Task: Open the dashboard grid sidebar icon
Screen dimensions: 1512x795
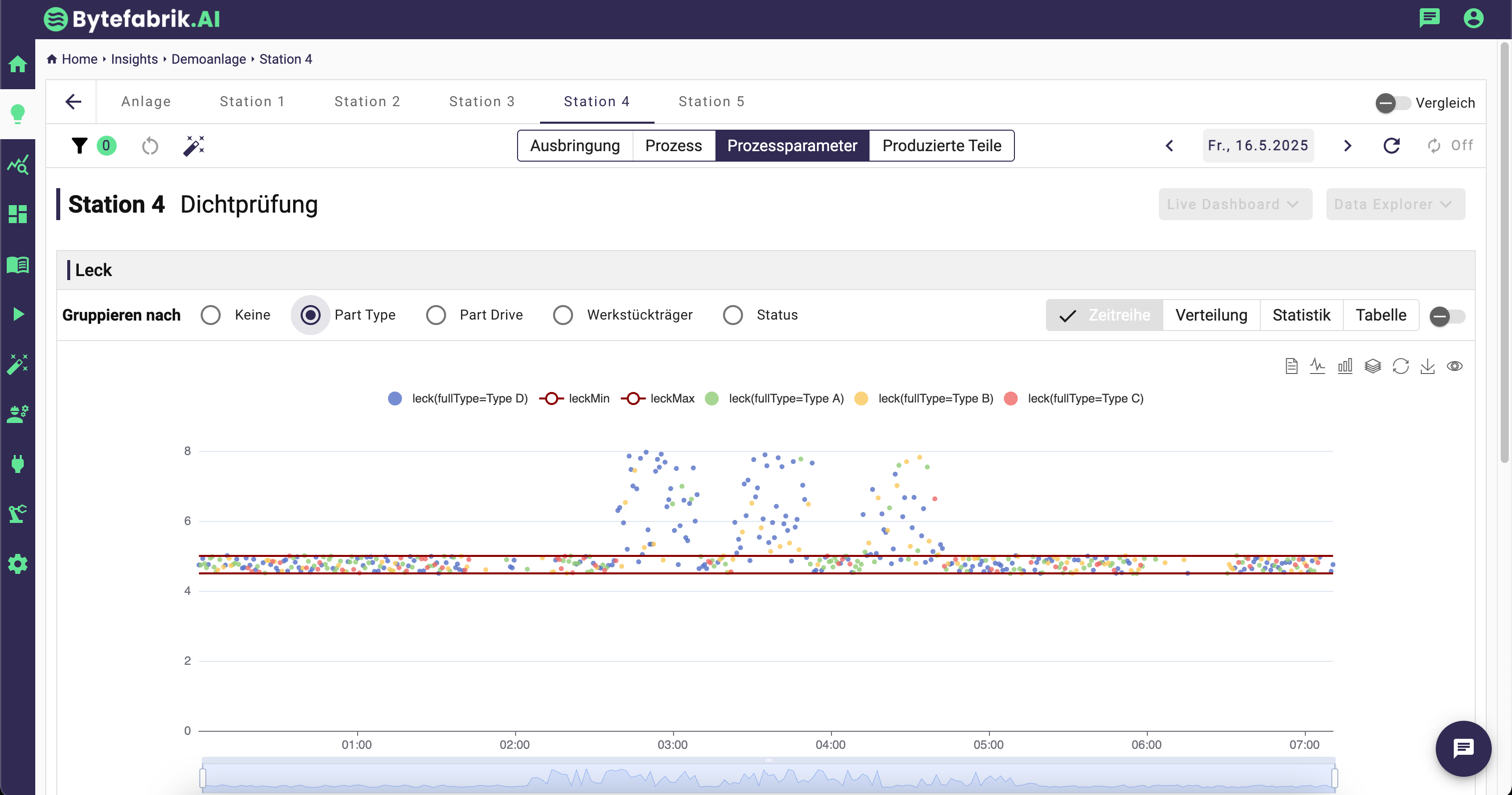Action: click(17, 214)
